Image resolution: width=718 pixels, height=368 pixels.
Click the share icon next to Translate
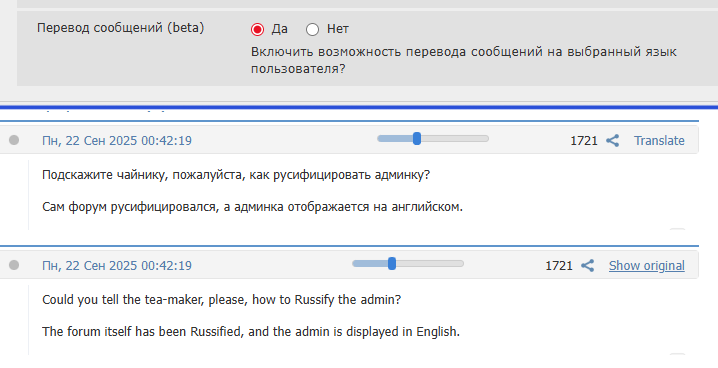pos(613,141)
